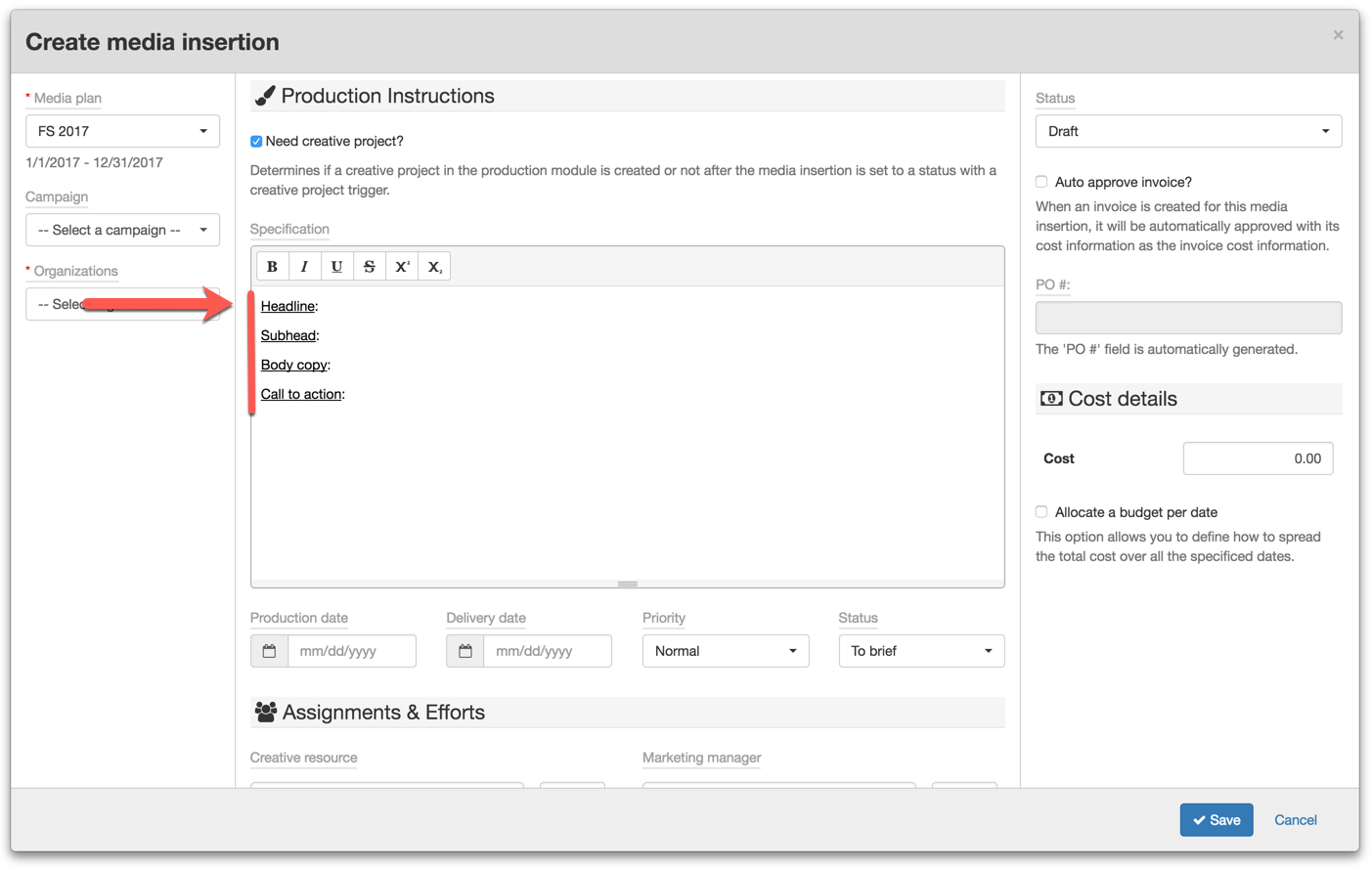Click the Delivery date calendar icon
This screenshot has width=1372, height=869.
pos(465,651)
